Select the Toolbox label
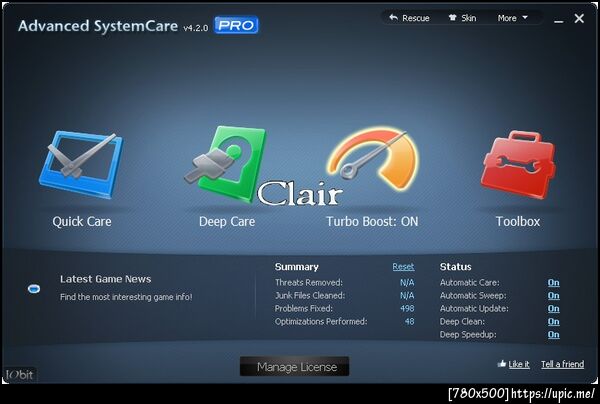 point(518,222)
